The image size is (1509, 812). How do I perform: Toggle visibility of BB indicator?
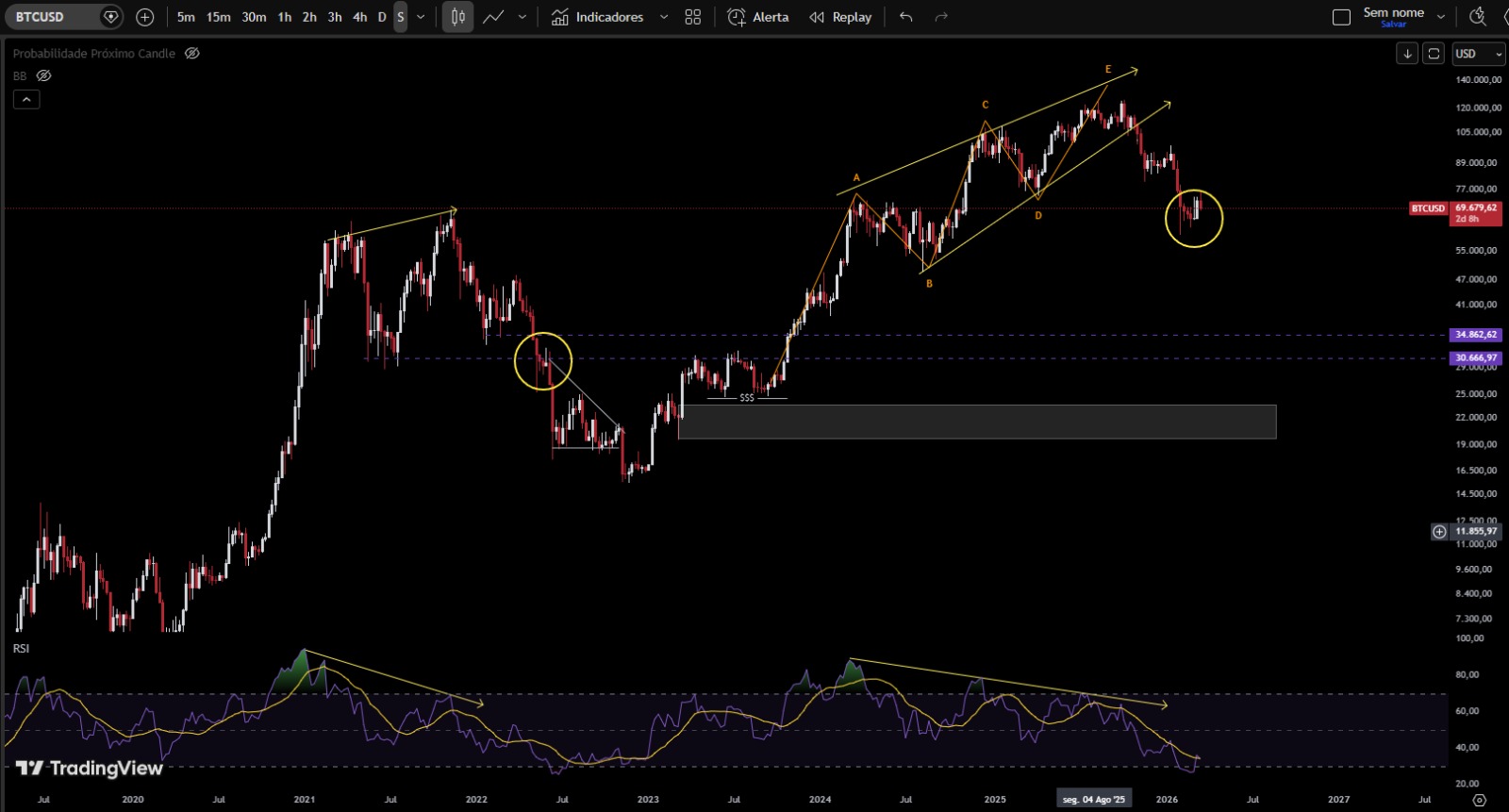pos(43,75)
